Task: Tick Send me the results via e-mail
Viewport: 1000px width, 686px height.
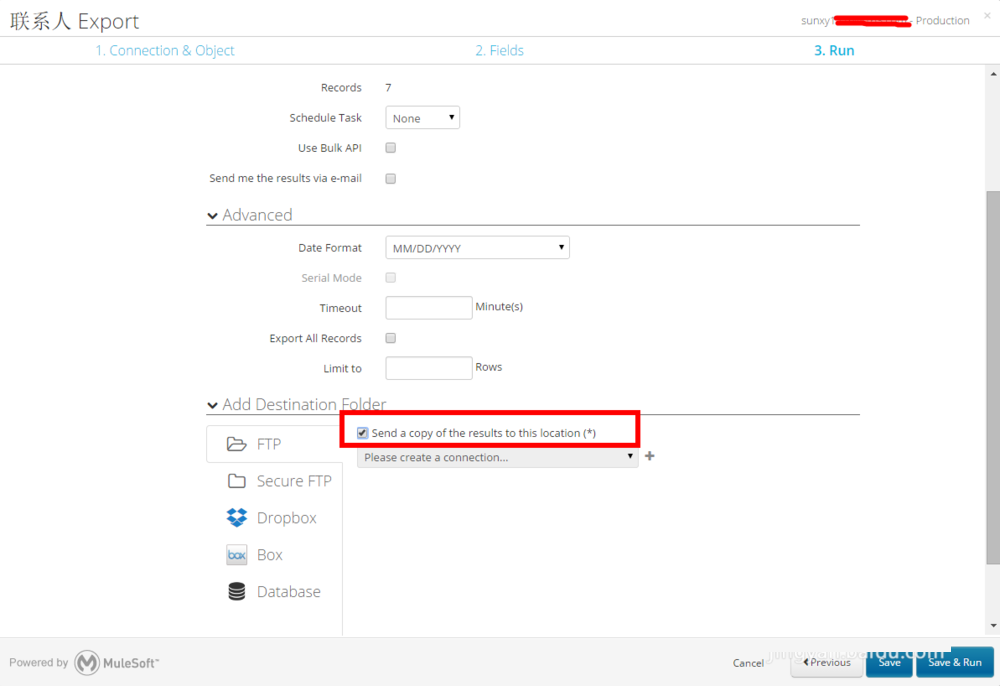Action: pos(391,179)
